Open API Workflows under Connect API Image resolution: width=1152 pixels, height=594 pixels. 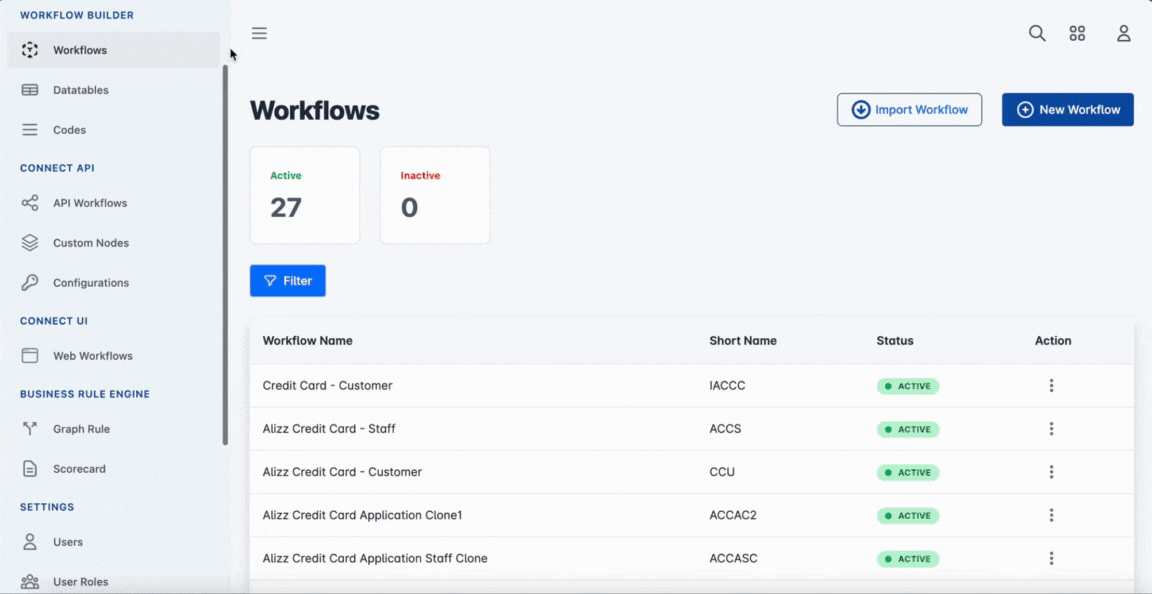click(x=90, y=203)
